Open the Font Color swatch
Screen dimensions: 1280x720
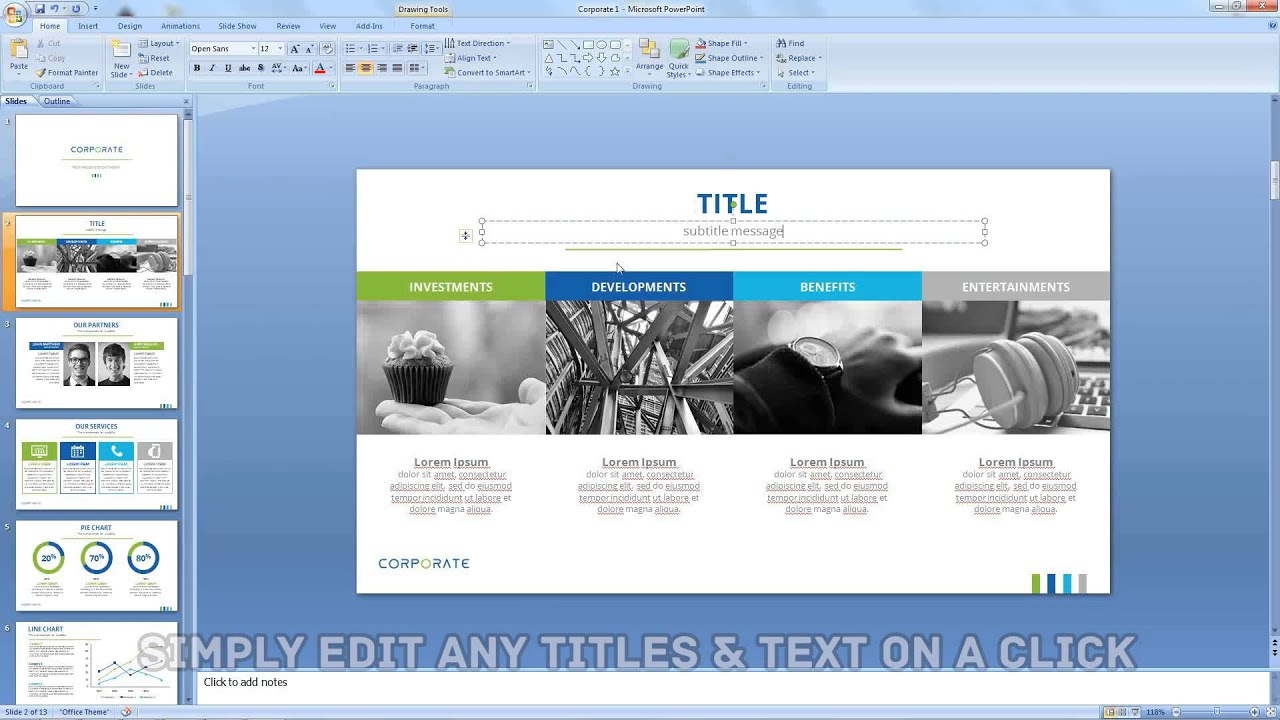tap(320, 69)
